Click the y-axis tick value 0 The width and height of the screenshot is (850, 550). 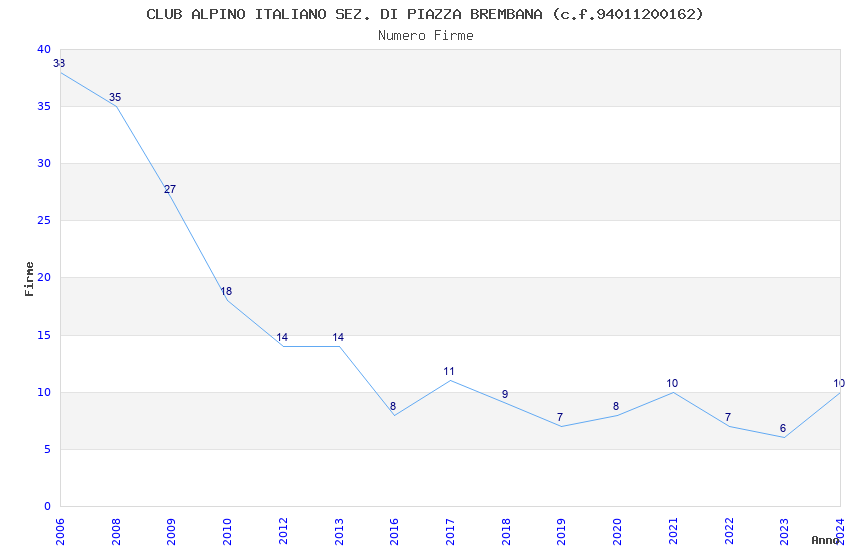click(x=47, y=507)
